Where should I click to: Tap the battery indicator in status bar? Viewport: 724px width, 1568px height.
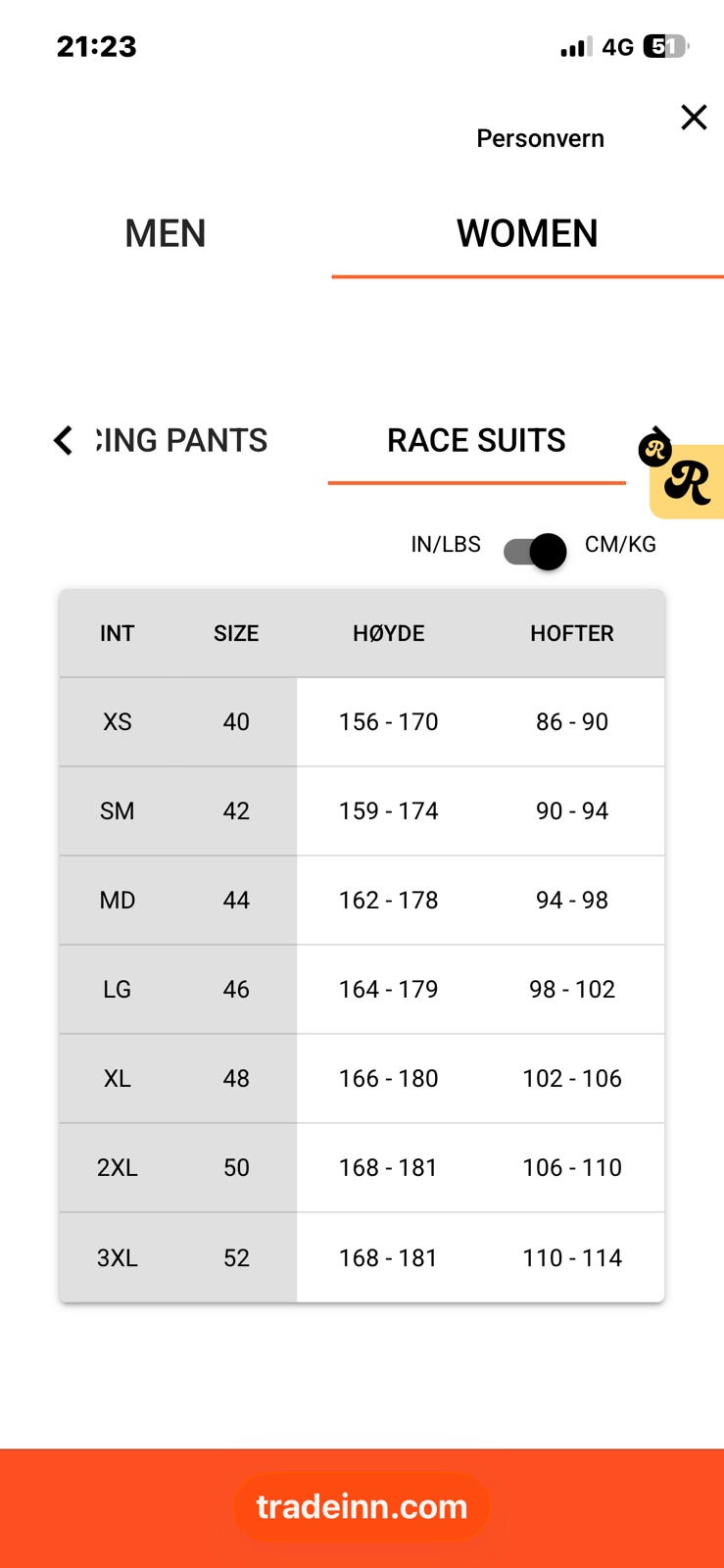point(666,46)
